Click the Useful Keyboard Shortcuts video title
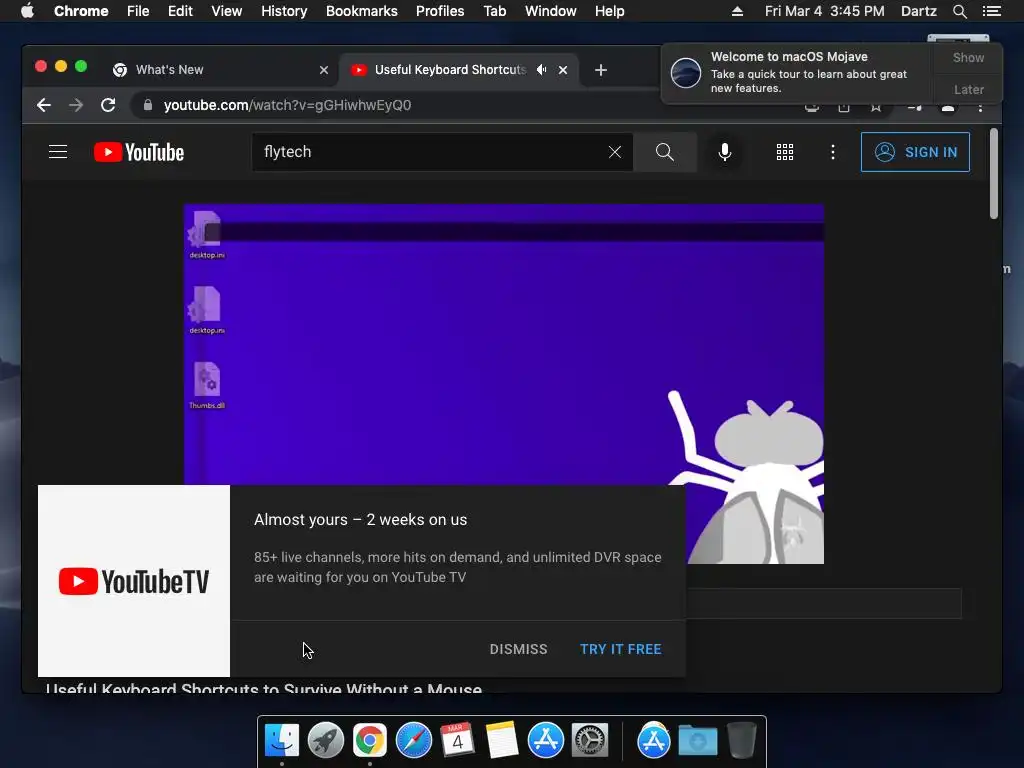The height and width of the screenshot is (768, 1024). point(264,688)
